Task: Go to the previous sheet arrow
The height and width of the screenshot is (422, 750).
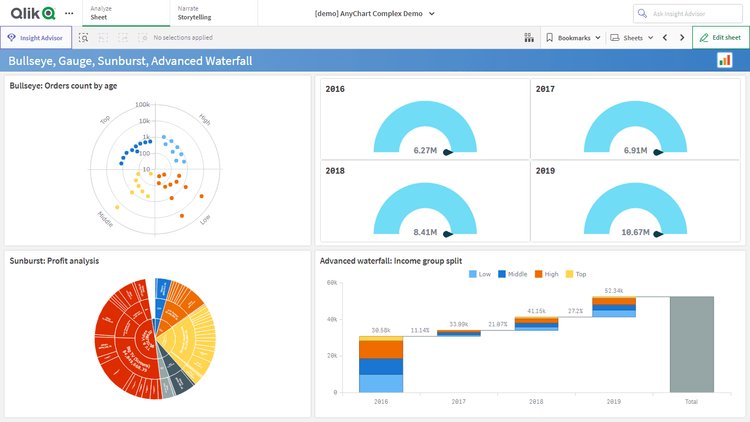Action: [x=664, y=37]
